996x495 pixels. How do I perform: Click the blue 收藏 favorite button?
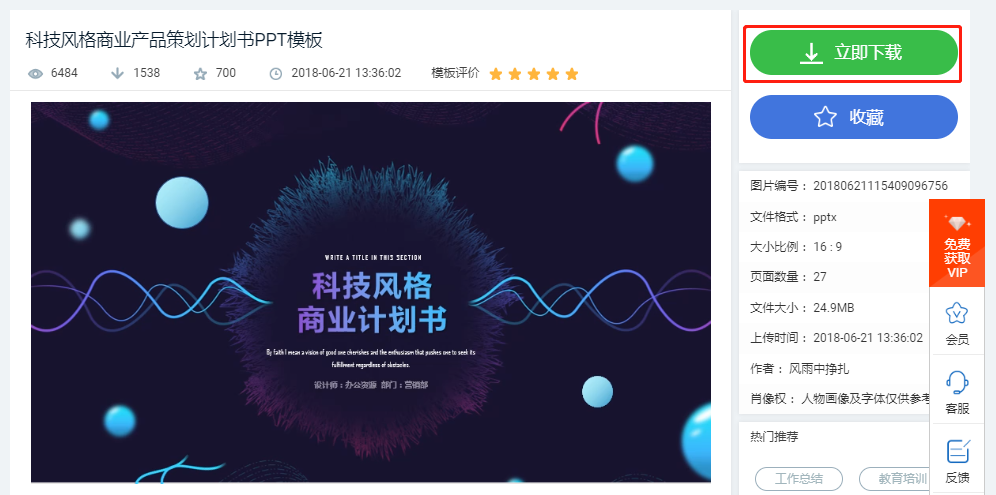[x=853, y=117]
